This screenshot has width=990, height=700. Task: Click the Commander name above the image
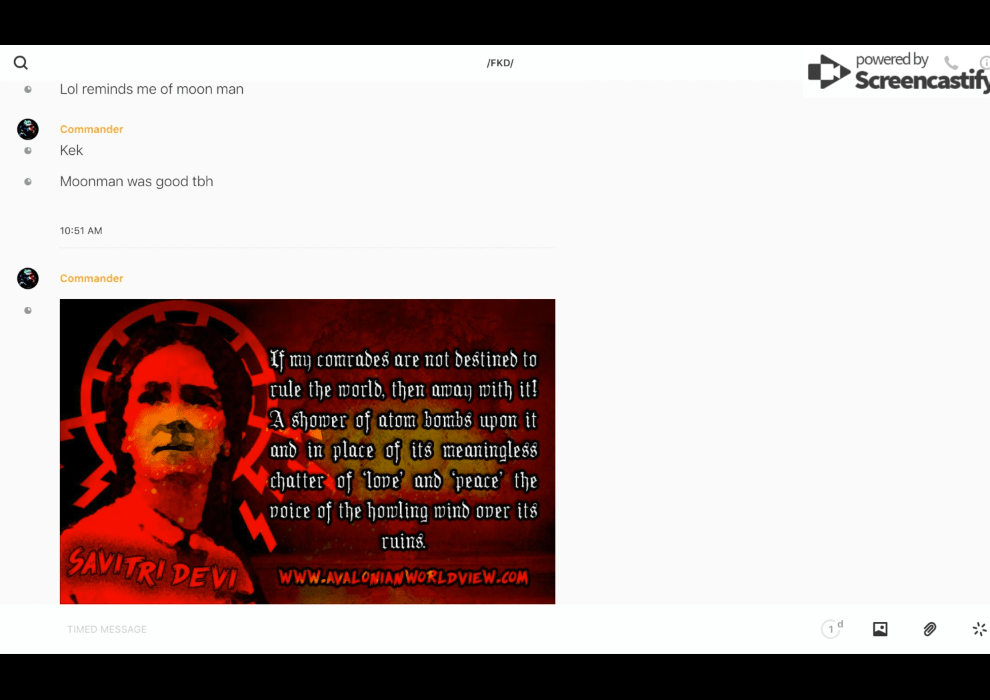pyautogui.click(x=91, y=278)
